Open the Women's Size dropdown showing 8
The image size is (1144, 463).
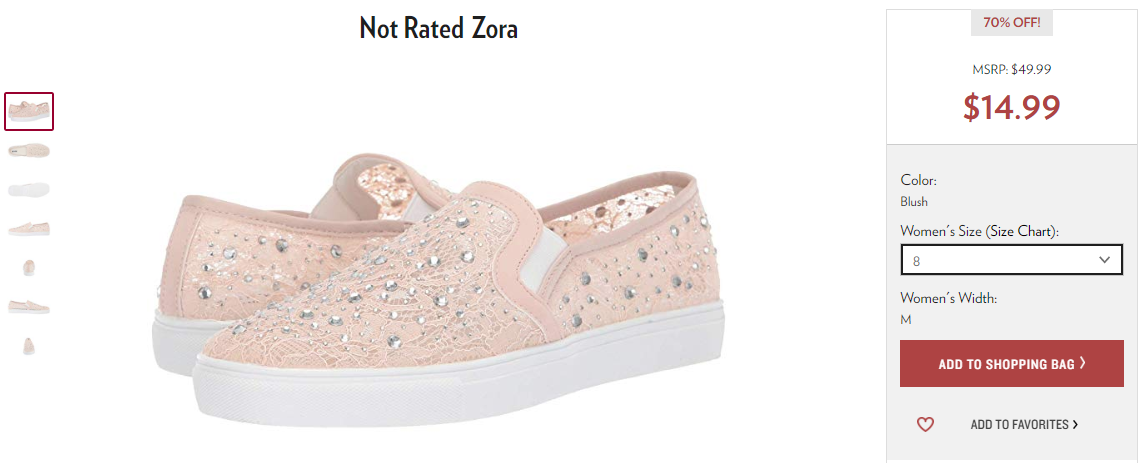tap(1011, 260)
